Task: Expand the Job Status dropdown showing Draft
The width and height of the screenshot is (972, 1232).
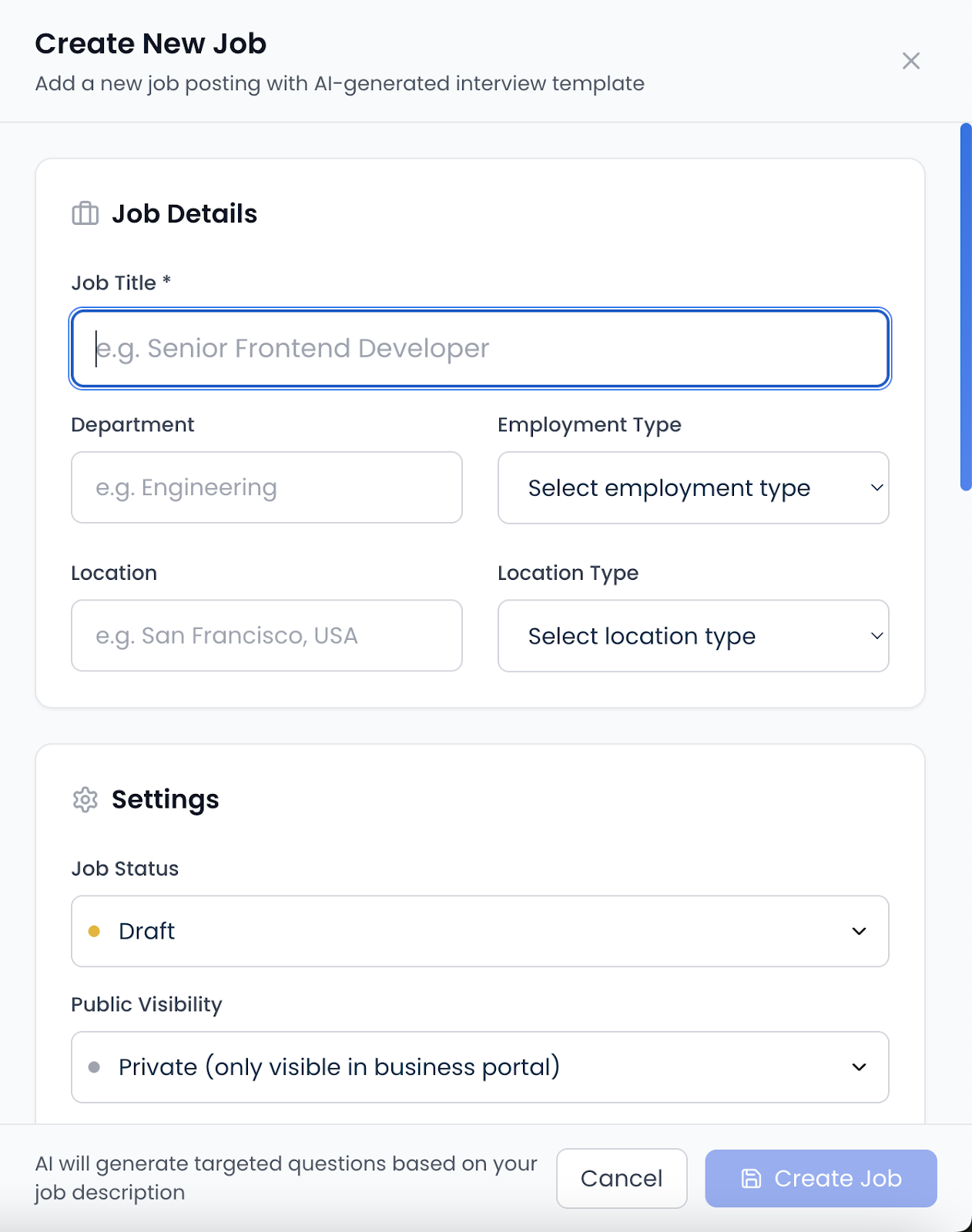Action: (x=479, y=931)
